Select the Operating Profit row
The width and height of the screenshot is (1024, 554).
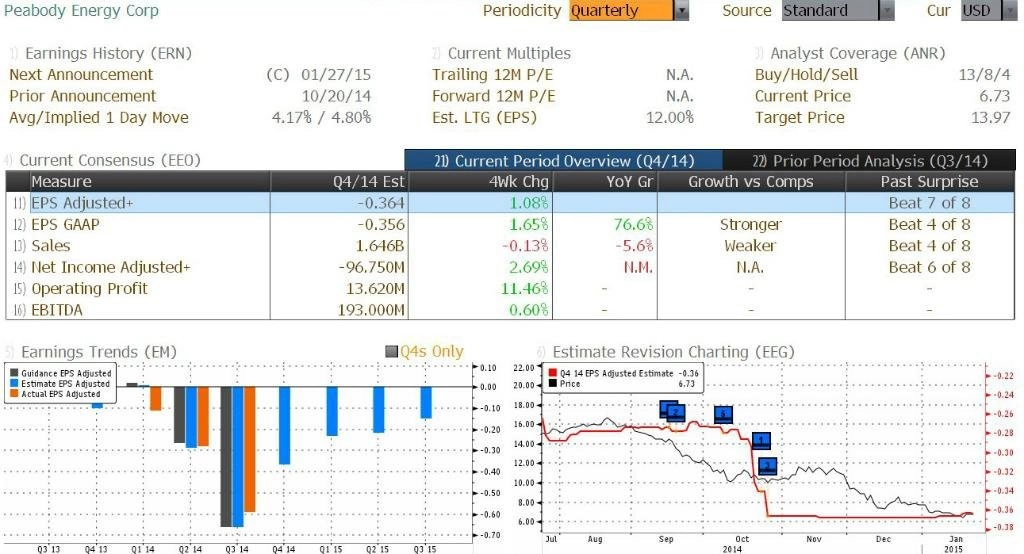(x=510, y=289)
